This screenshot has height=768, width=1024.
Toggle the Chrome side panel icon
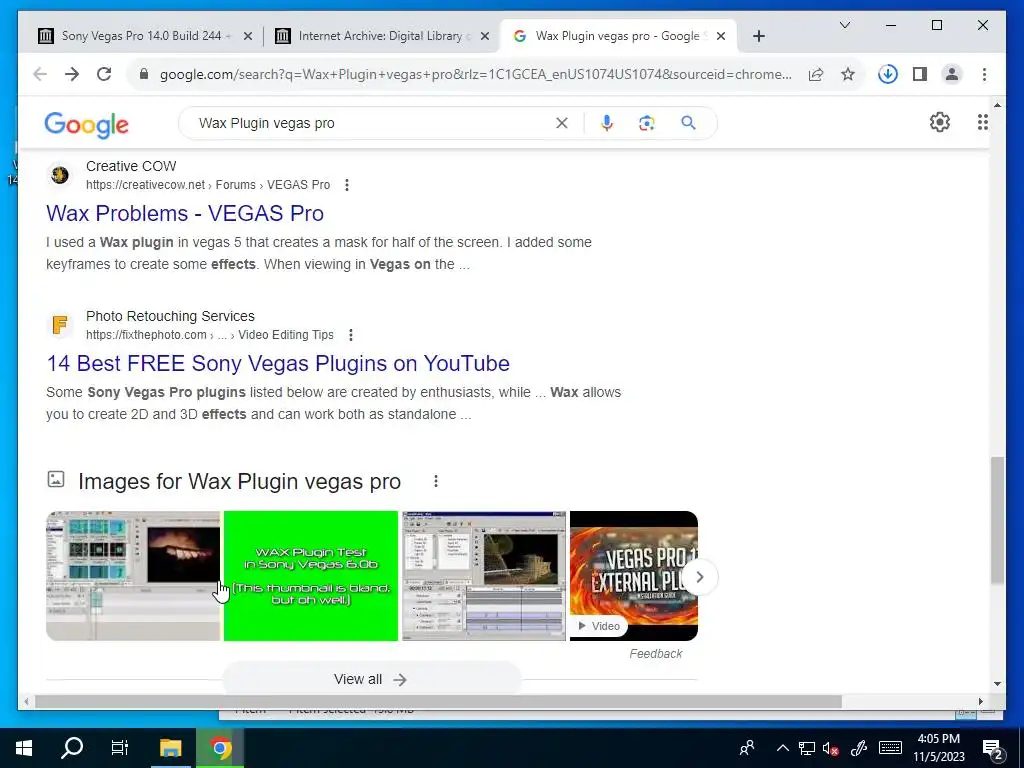pyautogui.click(x=920, y=74)
